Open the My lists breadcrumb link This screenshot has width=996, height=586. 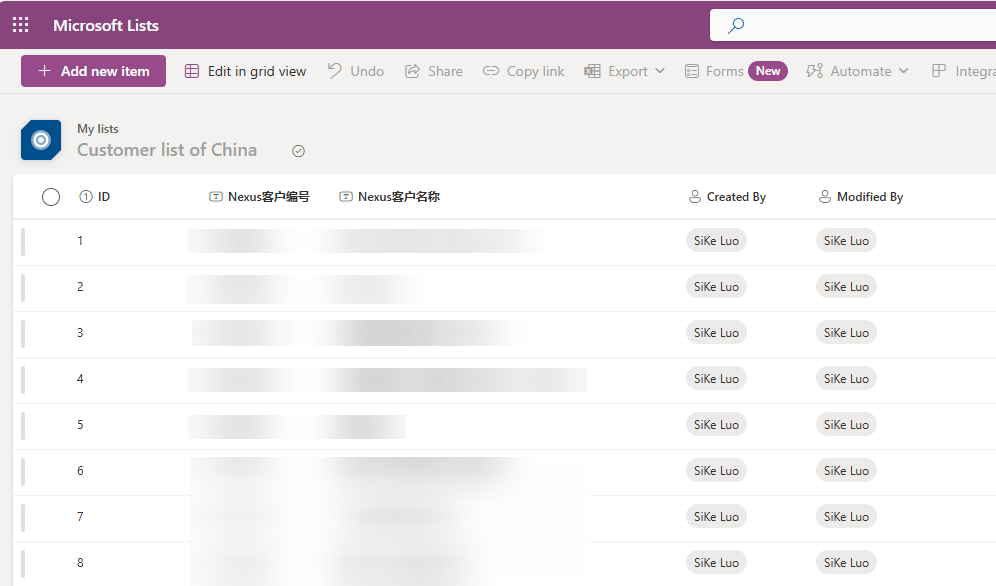[x=98, y=129]
